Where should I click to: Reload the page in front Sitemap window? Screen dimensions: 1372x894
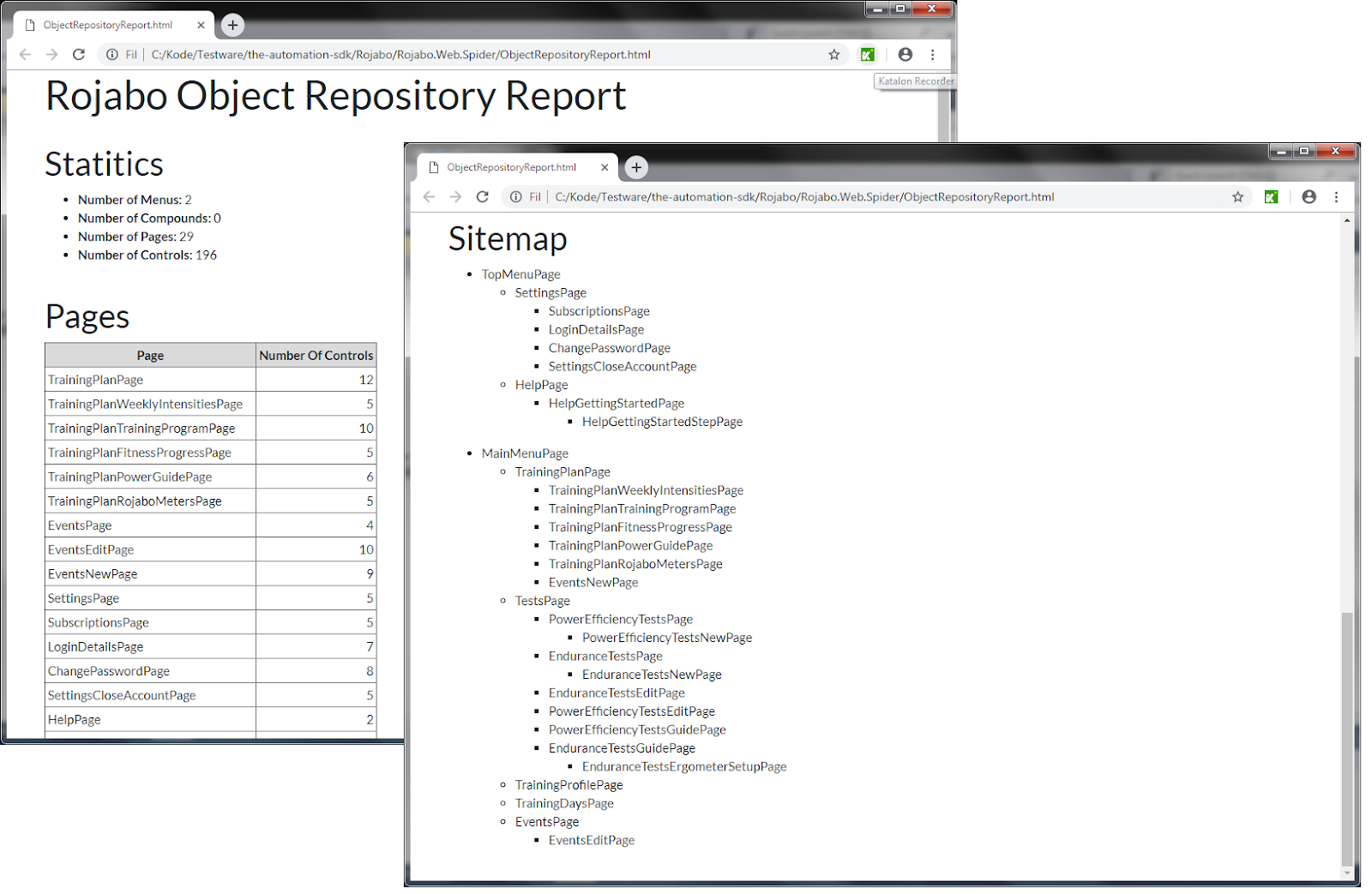point(483,196)
